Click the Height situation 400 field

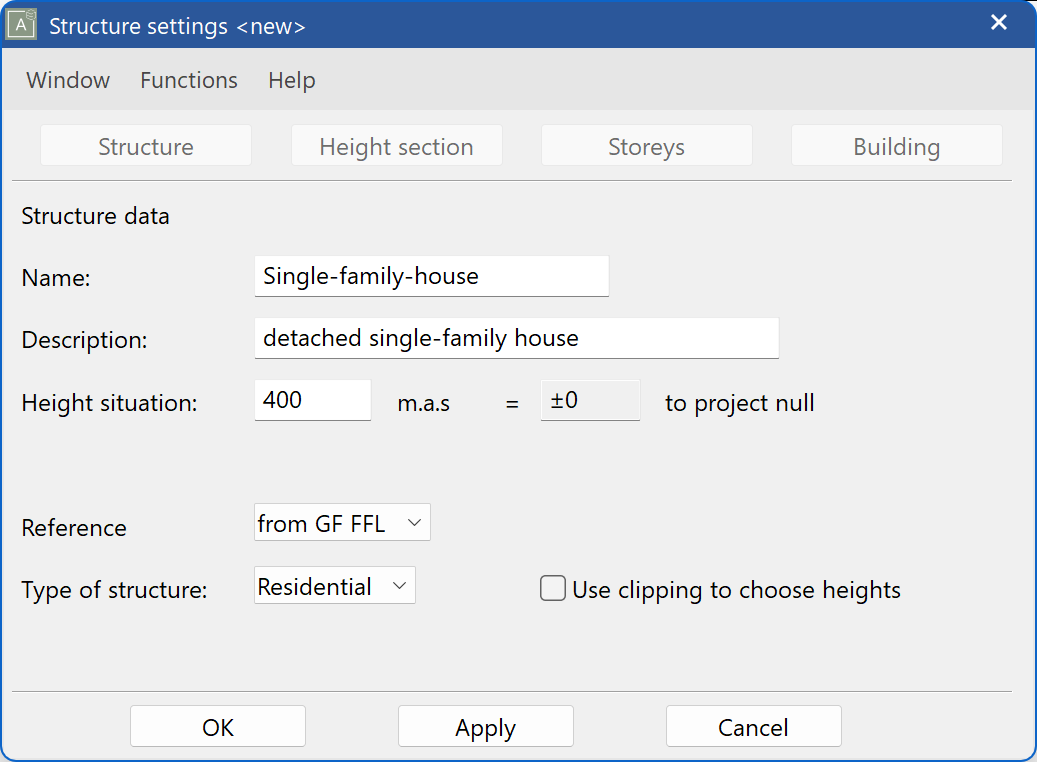tap(312, 400)
